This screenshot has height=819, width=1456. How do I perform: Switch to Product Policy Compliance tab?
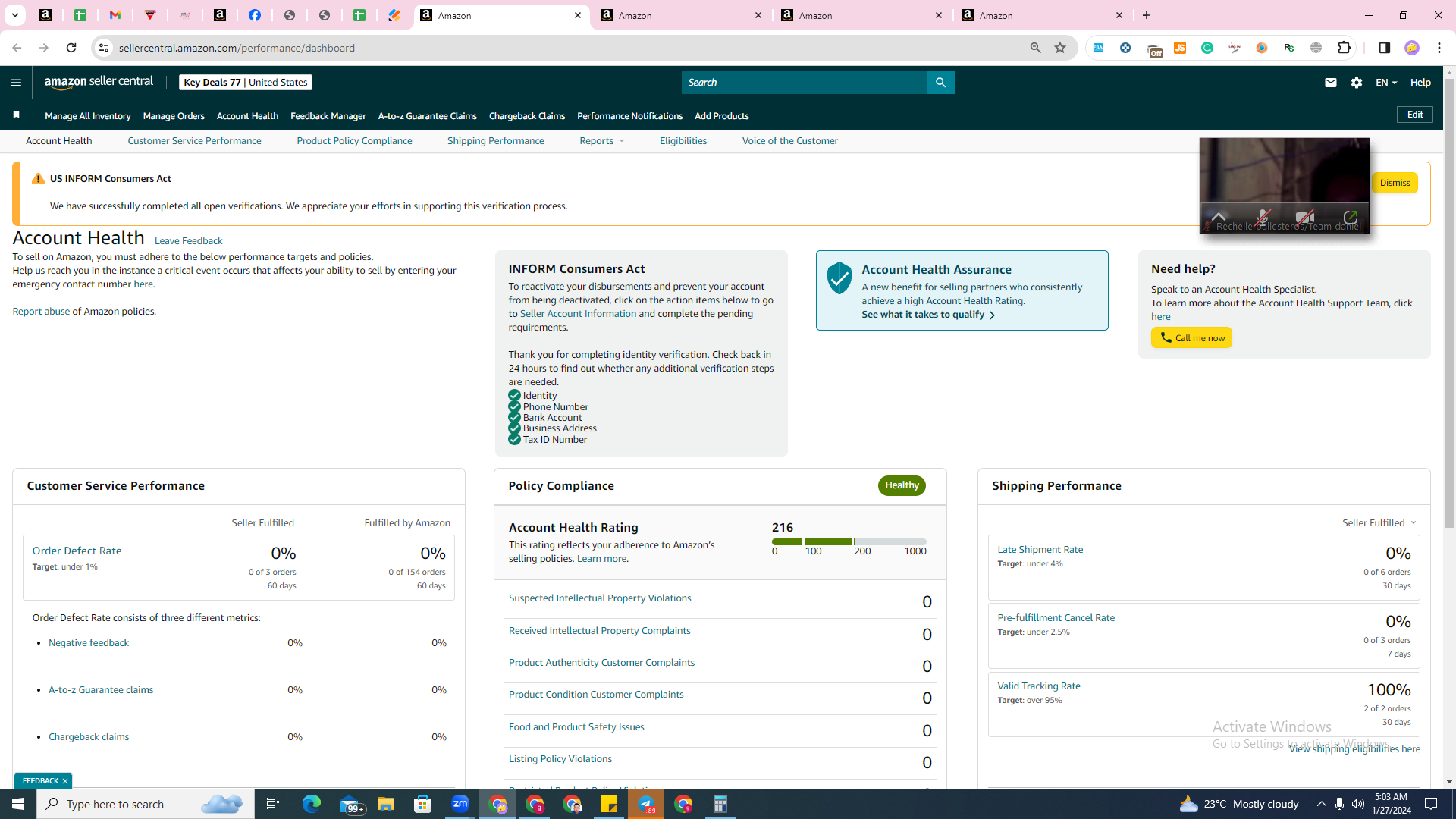(354, 141)
